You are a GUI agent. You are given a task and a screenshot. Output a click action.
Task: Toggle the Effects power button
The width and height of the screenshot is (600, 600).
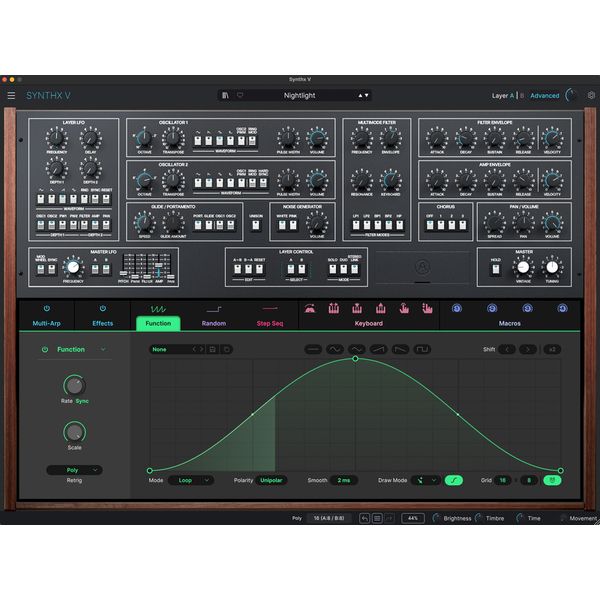103,308
